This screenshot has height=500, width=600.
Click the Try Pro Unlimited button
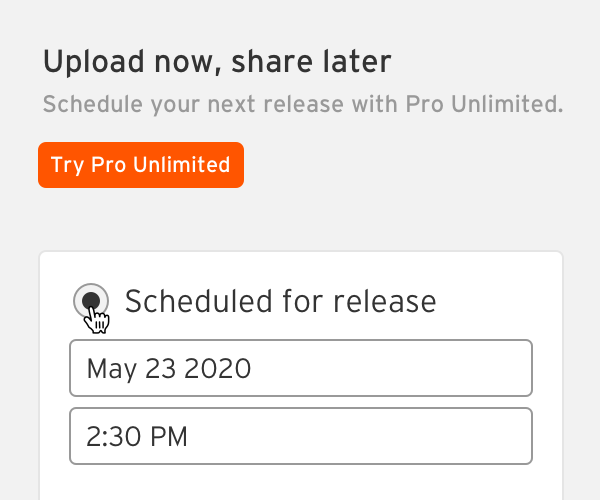(x=141, y=165)
